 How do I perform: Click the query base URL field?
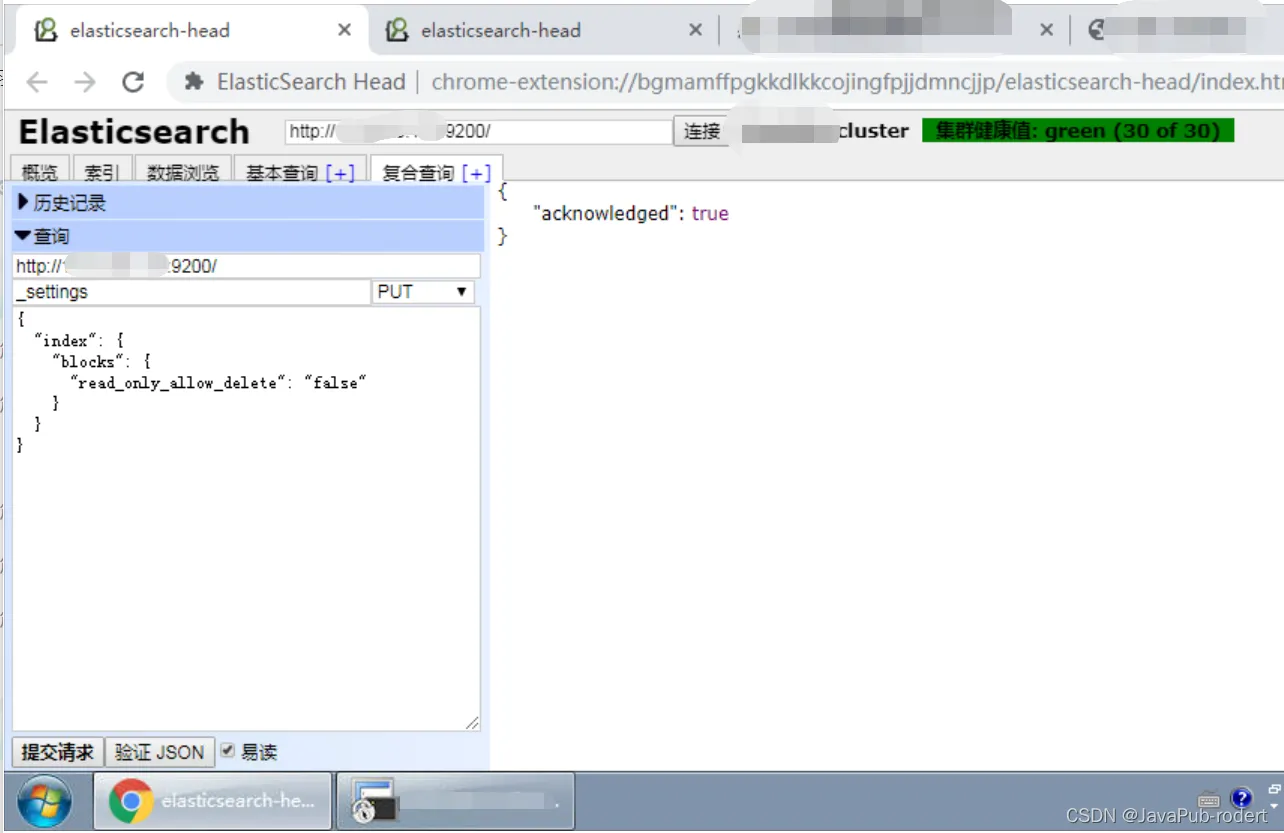click(247, 266)
